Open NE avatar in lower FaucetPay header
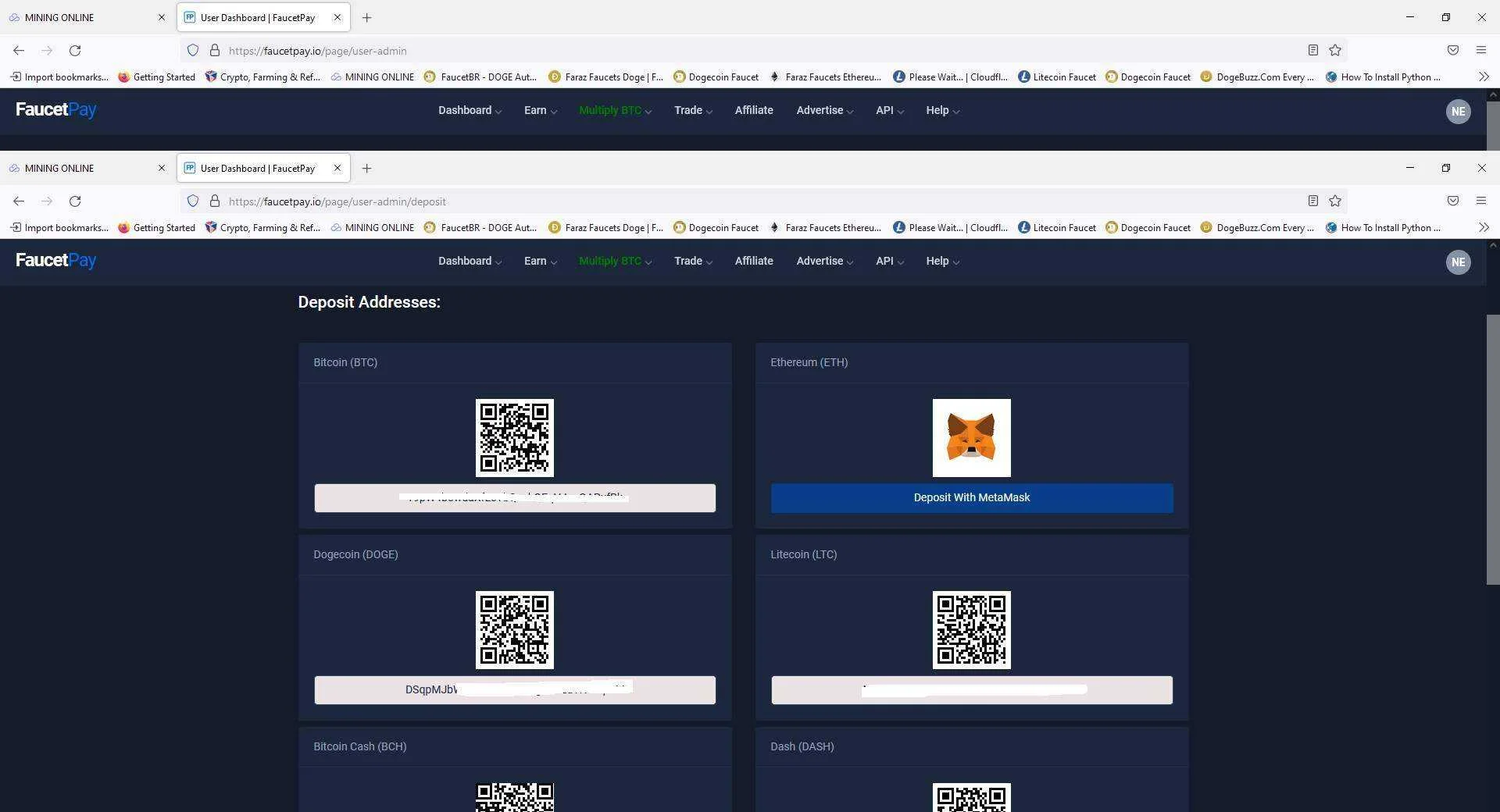 click(x=1458, y=262)
